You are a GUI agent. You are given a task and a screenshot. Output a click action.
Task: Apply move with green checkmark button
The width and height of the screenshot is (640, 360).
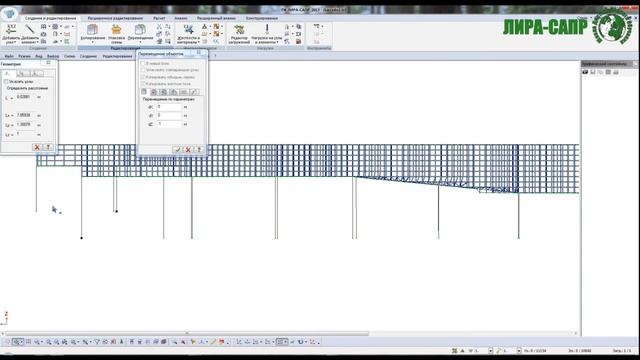[x=177, y=150]
